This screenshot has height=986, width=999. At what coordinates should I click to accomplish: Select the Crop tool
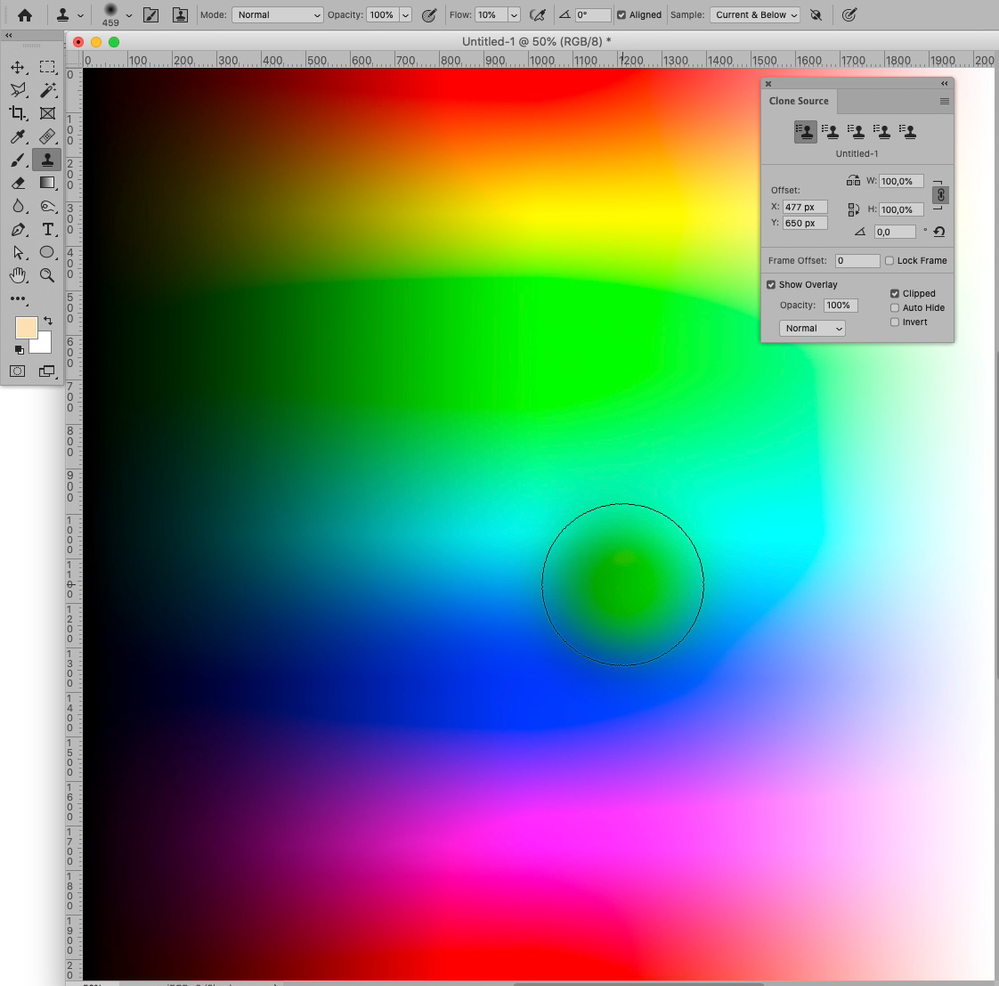click(18, 113)
